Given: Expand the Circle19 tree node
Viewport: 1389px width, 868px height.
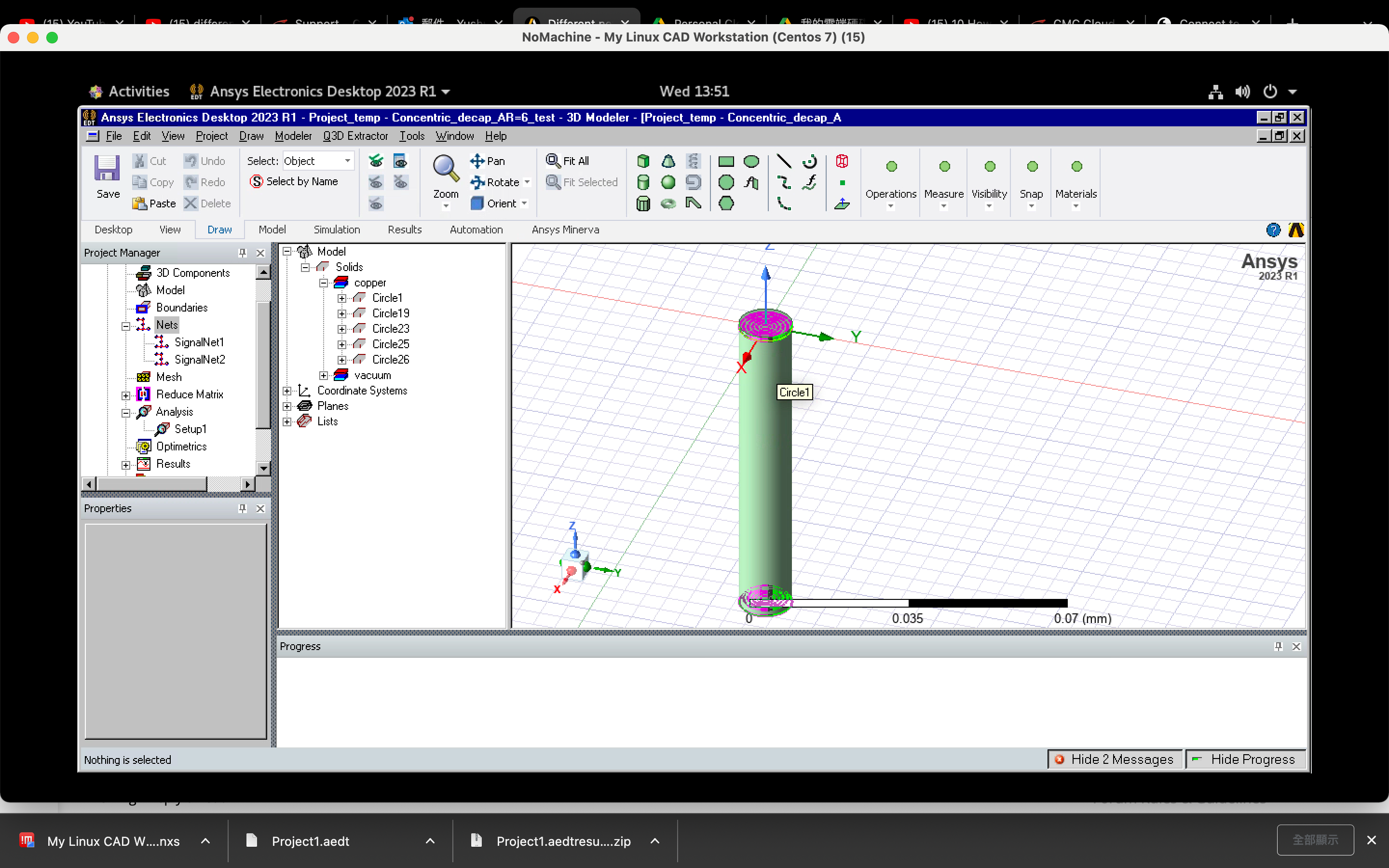Looking at the screenshot, I should (342, 314).
